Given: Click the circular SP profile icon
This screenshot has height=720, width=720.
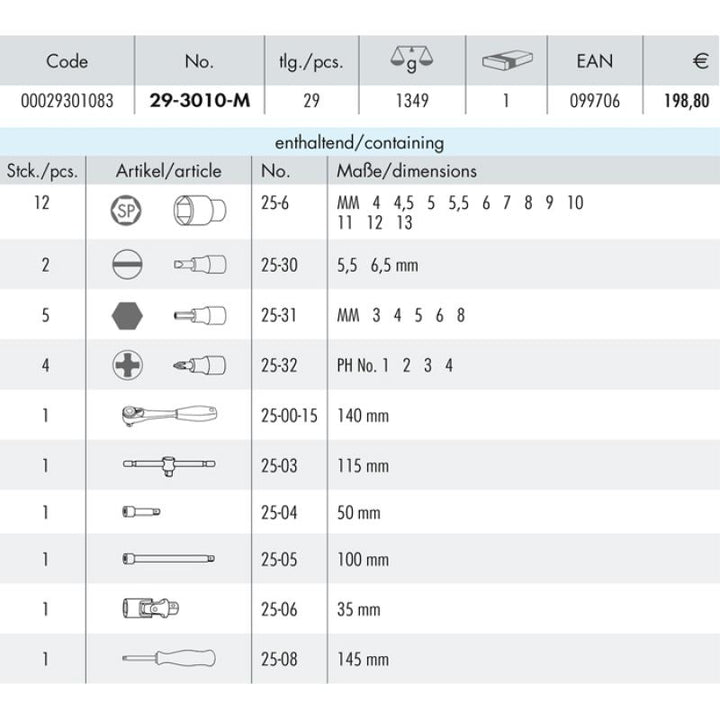Looking at the screenshot, I should (x=125, y=213).
